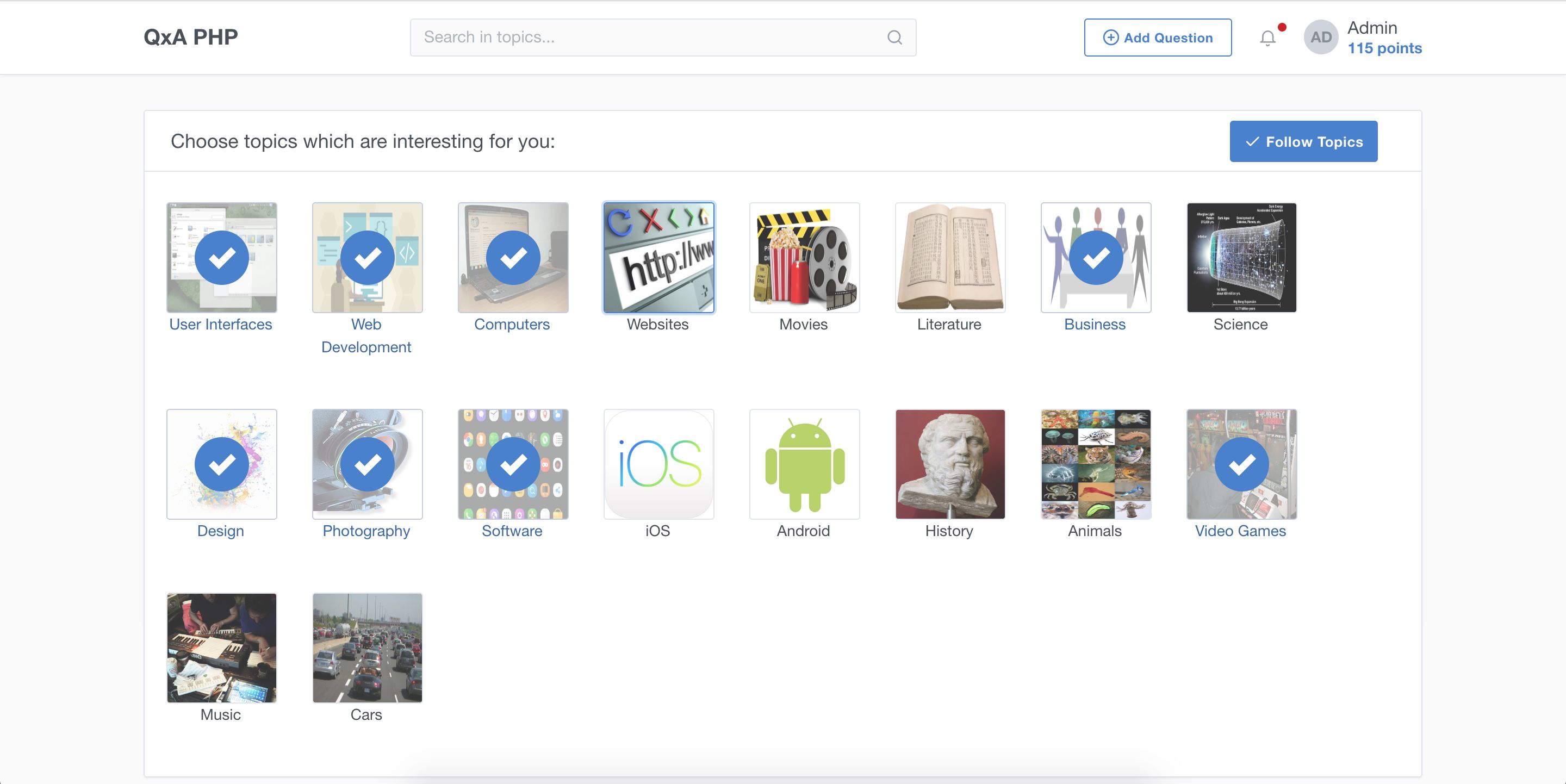This screenshot has height=784, width=1566.
Task: Uncheck the User Interfaces topic
Action: (x=221, y=258)
